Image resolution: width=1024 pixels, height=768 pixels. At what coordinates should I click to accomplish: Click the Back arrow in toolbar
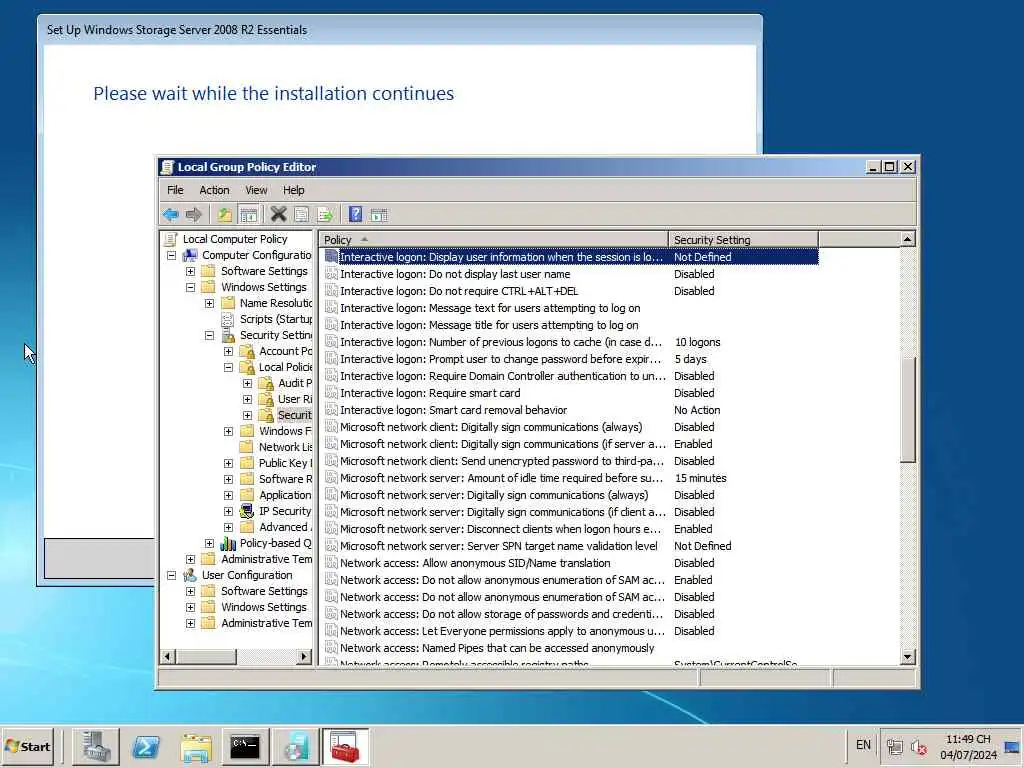coord(171,214)
